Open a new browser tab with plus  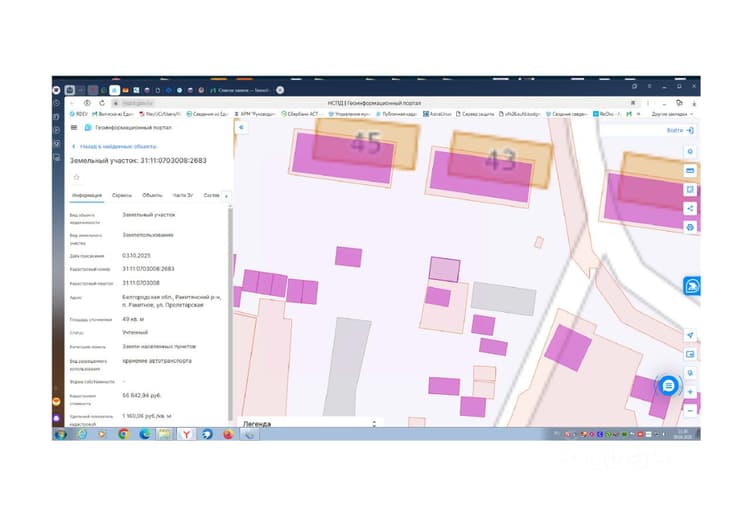pyautogui.click(x=280, y=90)
